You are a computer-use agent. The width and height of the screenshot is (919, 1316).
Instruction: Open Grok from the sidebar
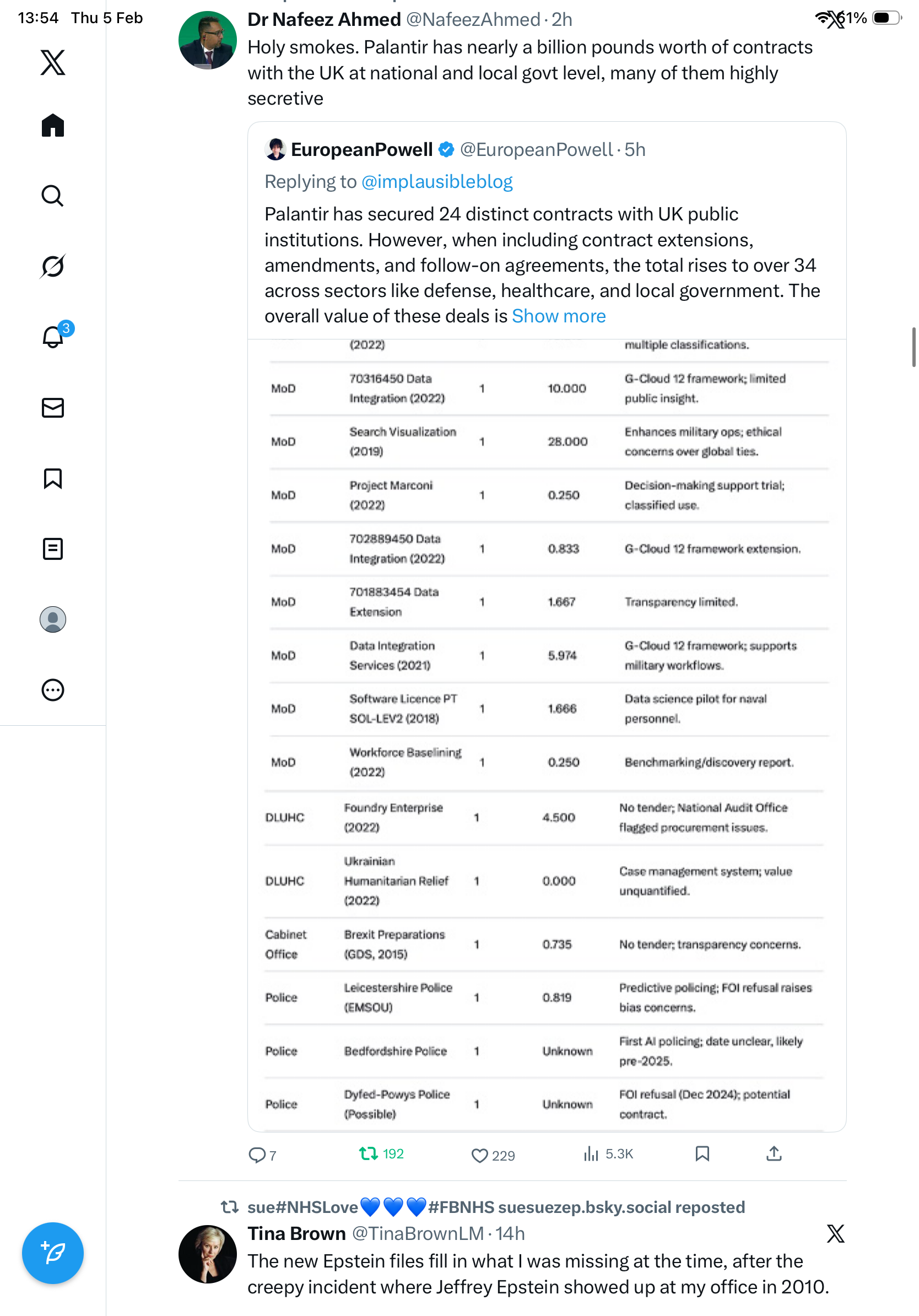53,266
